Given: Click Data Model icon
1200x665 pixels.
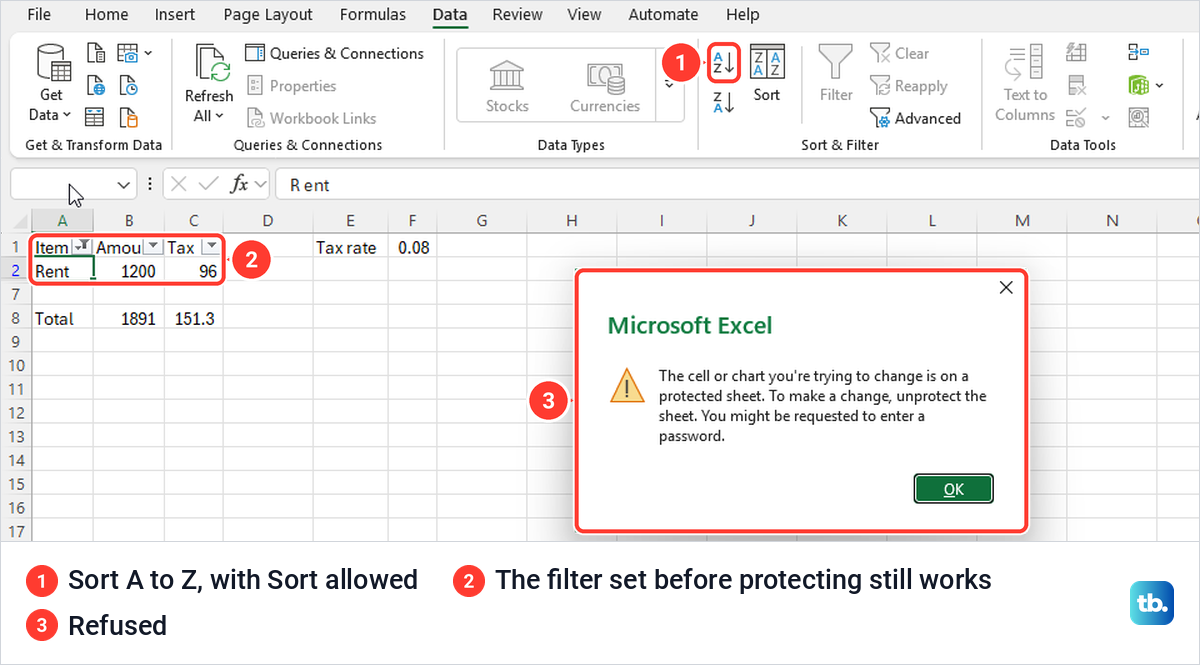Looking at the screenshot, I should (1139, 85).
